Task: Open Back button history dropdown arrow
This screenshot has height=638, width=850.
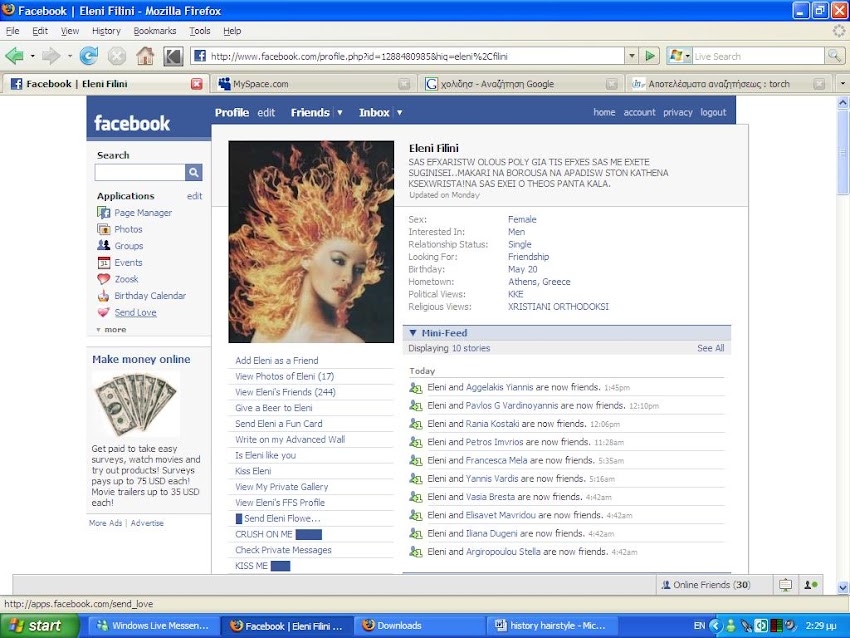Action: pyautogui.click(x=33, y=56)
